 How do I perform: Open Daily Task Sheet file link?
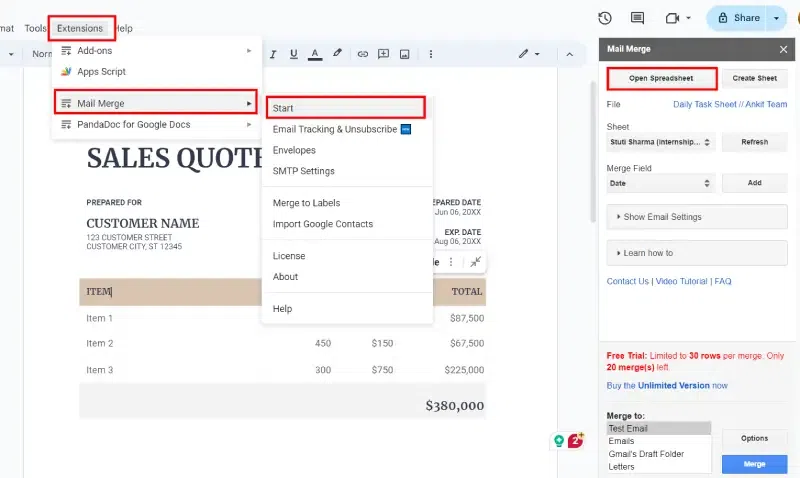coord(730,105)
